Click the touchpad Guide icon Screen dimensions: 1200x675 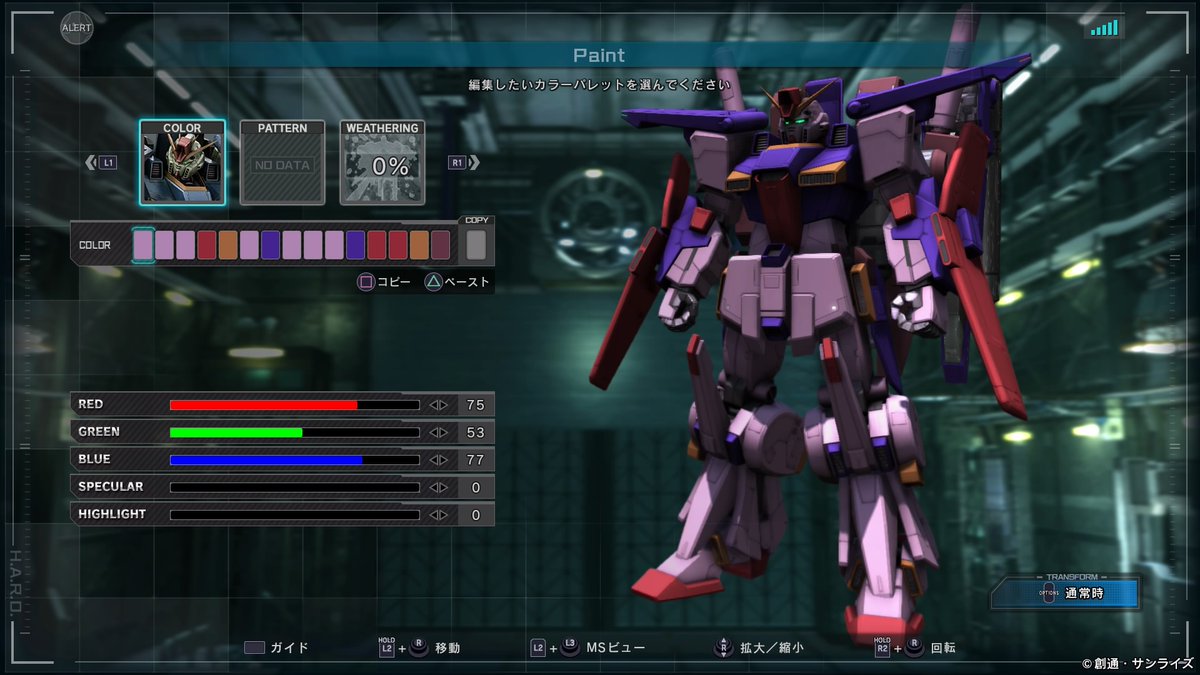pos(255,647)
